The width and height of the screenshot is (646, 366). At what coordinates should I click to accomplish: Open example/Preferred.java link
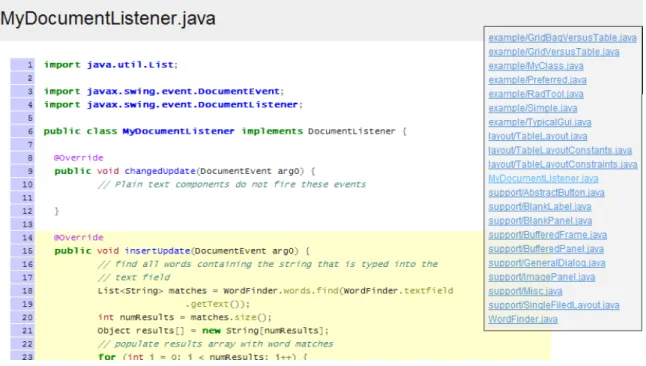point(537,80)
